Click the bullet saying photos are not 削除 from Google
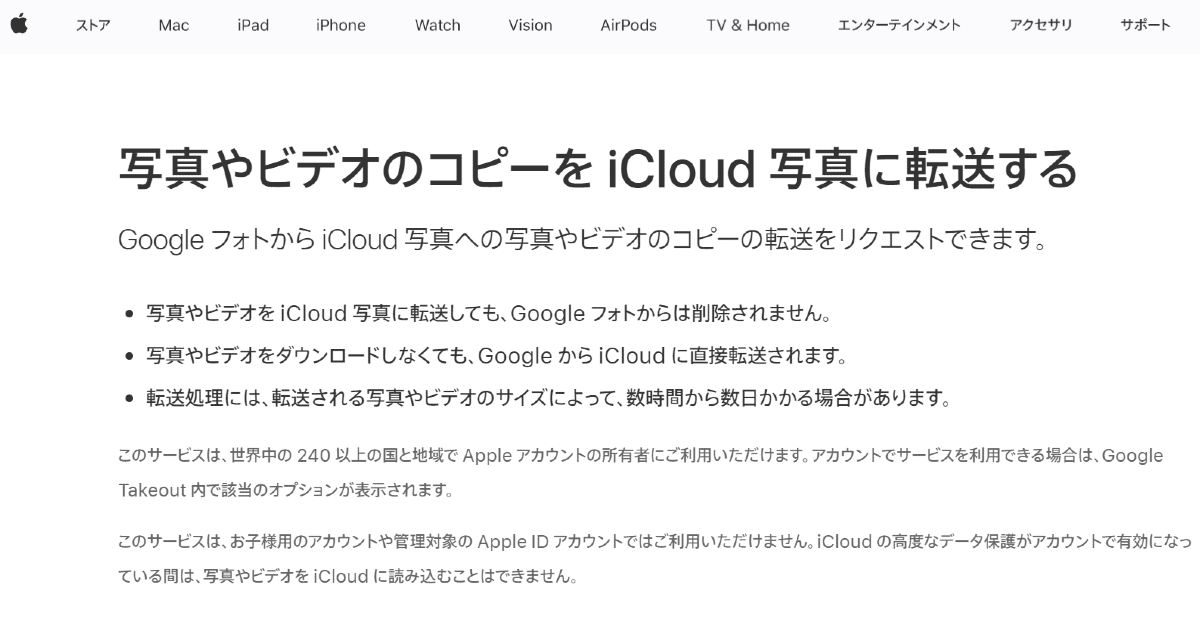This screenshot has width=1200, height=628. tap(488, 313)
